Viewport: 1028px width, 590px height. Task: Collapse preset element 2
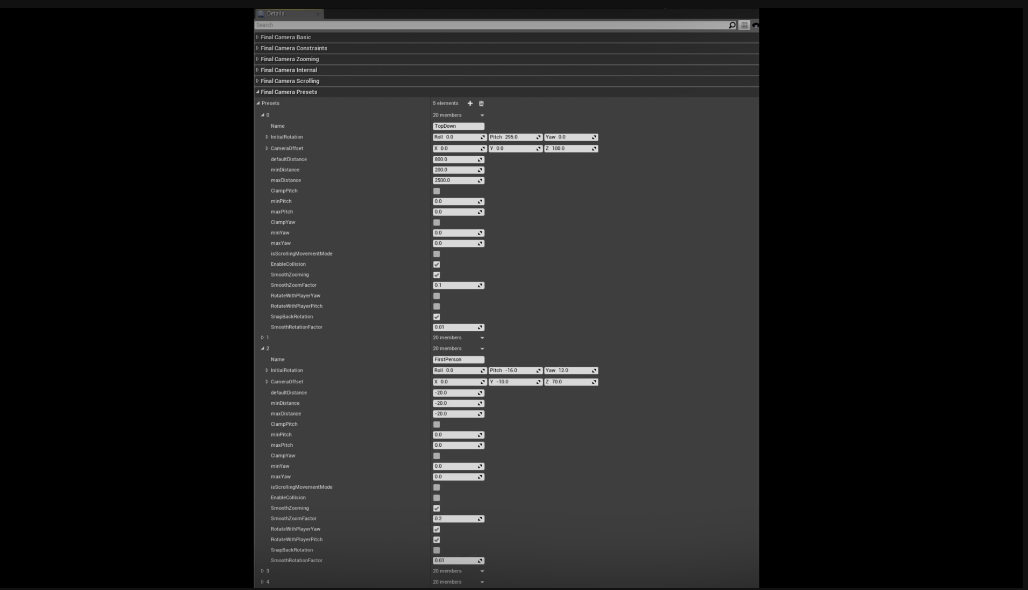click(x=263, y=349)
